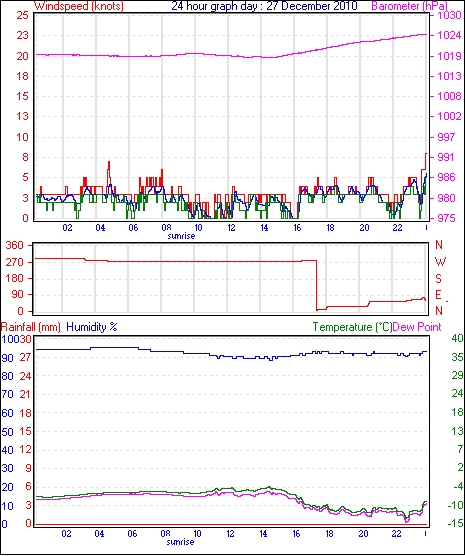
Task: Click the 50 humidity scale label
Action: [x=7, y=432]
